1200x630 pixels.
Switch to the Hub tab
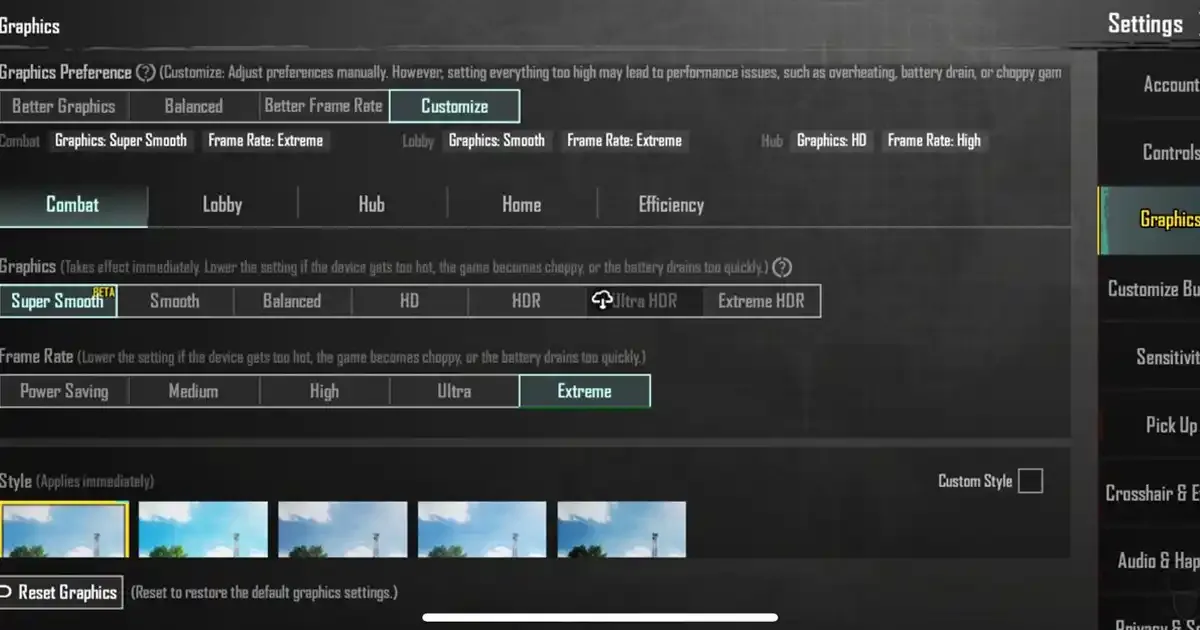tap(371, 205)
